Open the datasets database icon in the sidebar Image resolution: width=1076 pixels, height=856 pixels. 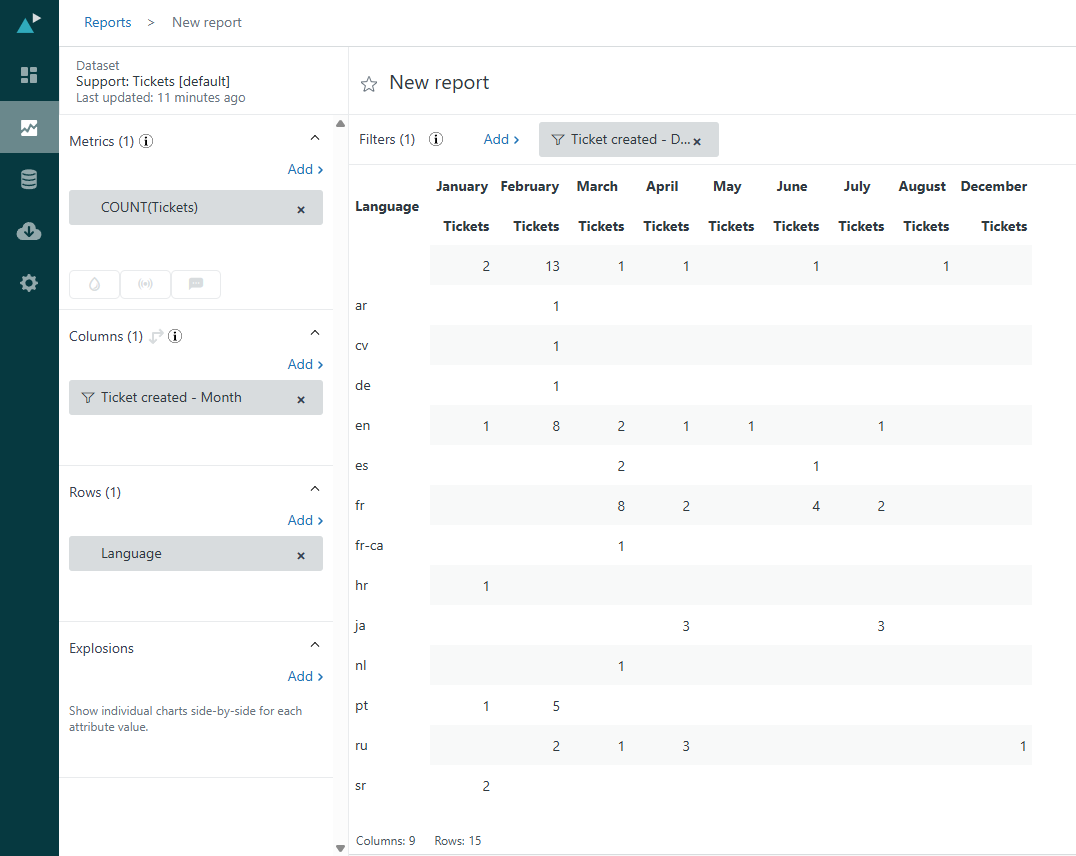coord(29,180)
